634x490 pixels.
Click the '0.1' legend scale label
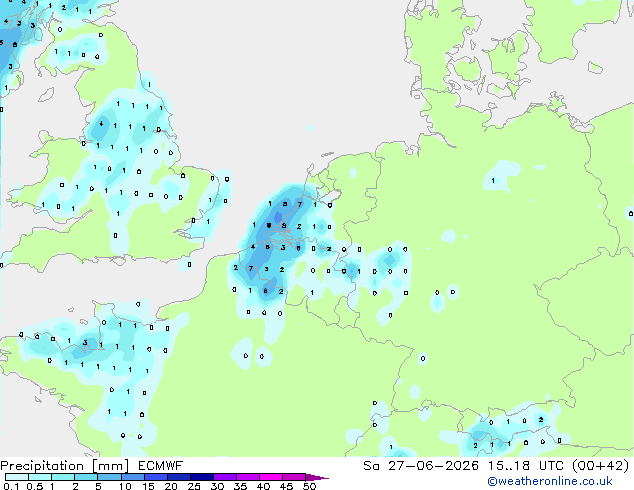click(12, 486)
